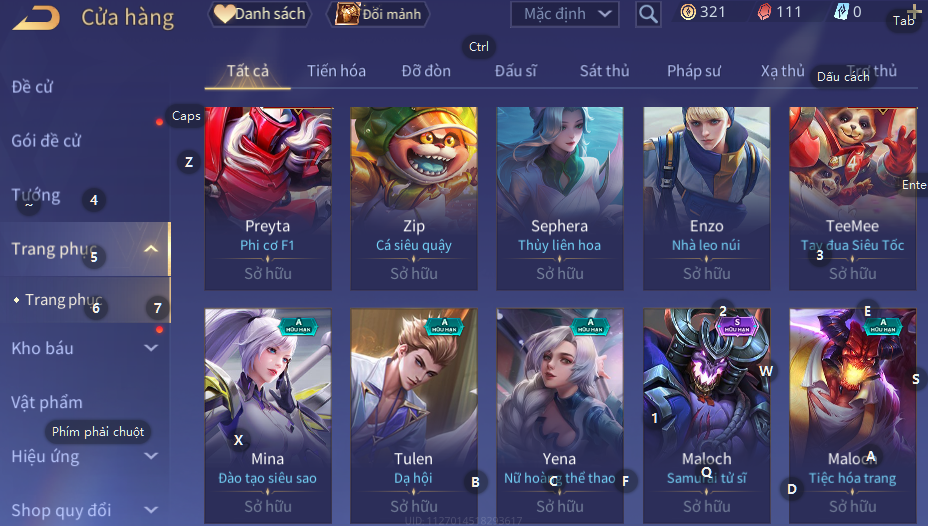928x526 pixels.
Task: Expand the Shop quy đổi section
Action: point(152,509)
